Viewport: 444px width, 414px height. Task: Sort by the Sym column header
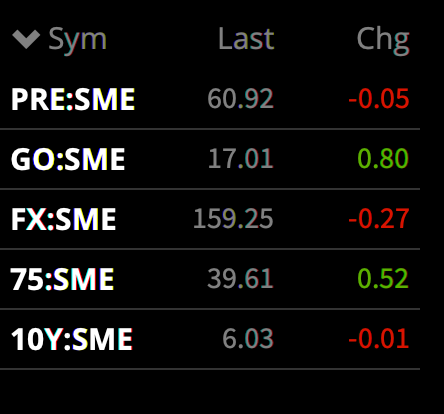pos(77,41)
